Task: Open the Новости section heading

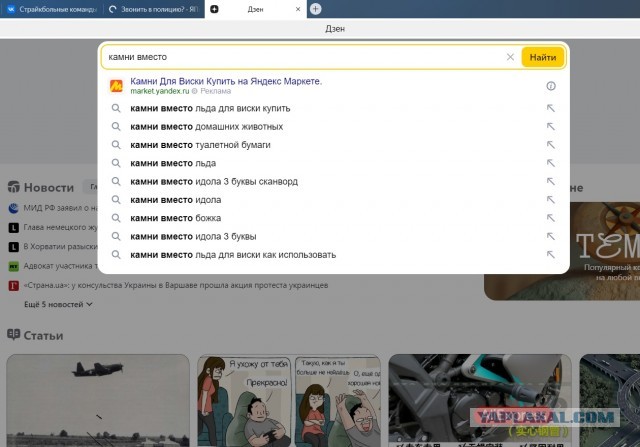Action: coord(49,187)
